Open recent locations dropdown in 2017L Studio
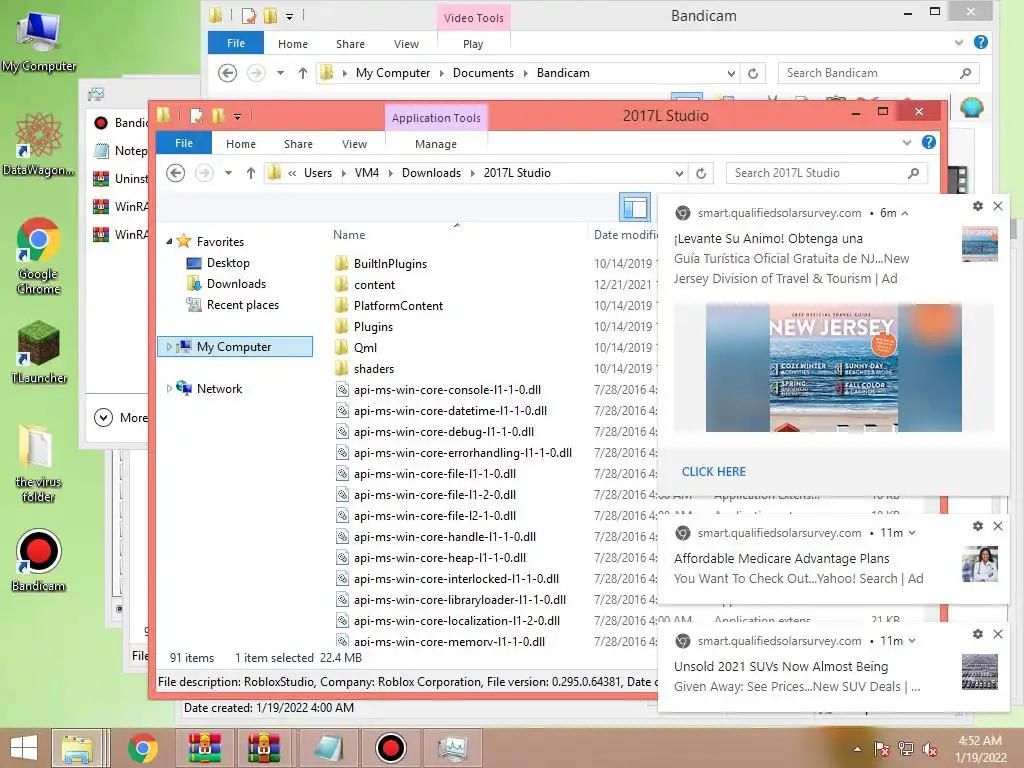The height and width of the screenshot is (768, 1024). (228, 173)
